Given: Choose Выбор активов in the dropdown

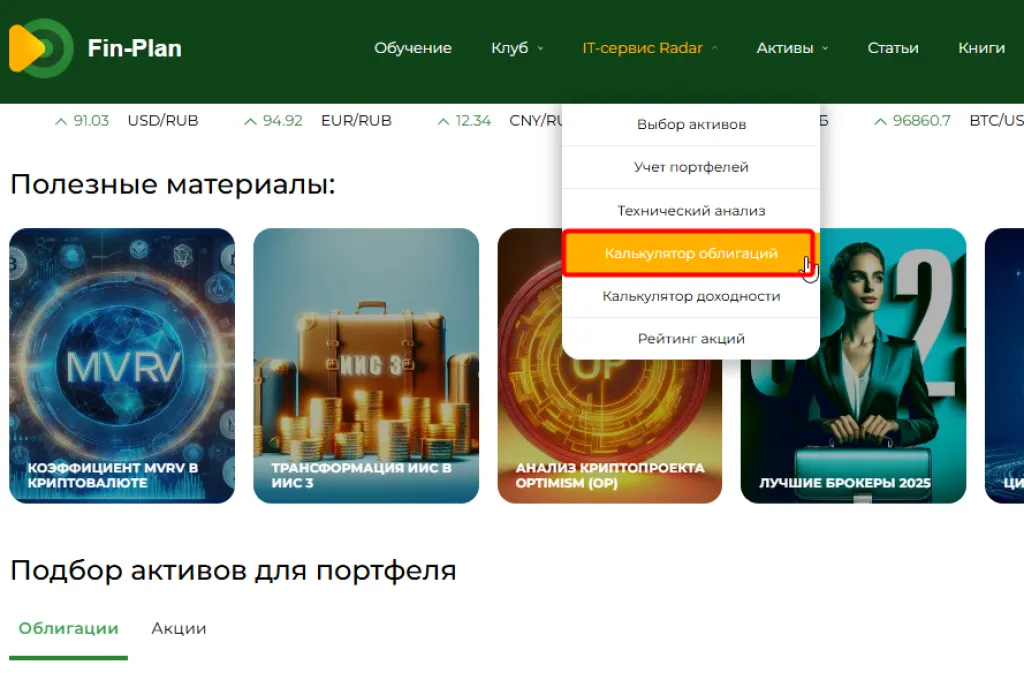Looking at the screenshot, I should (691, 124).
